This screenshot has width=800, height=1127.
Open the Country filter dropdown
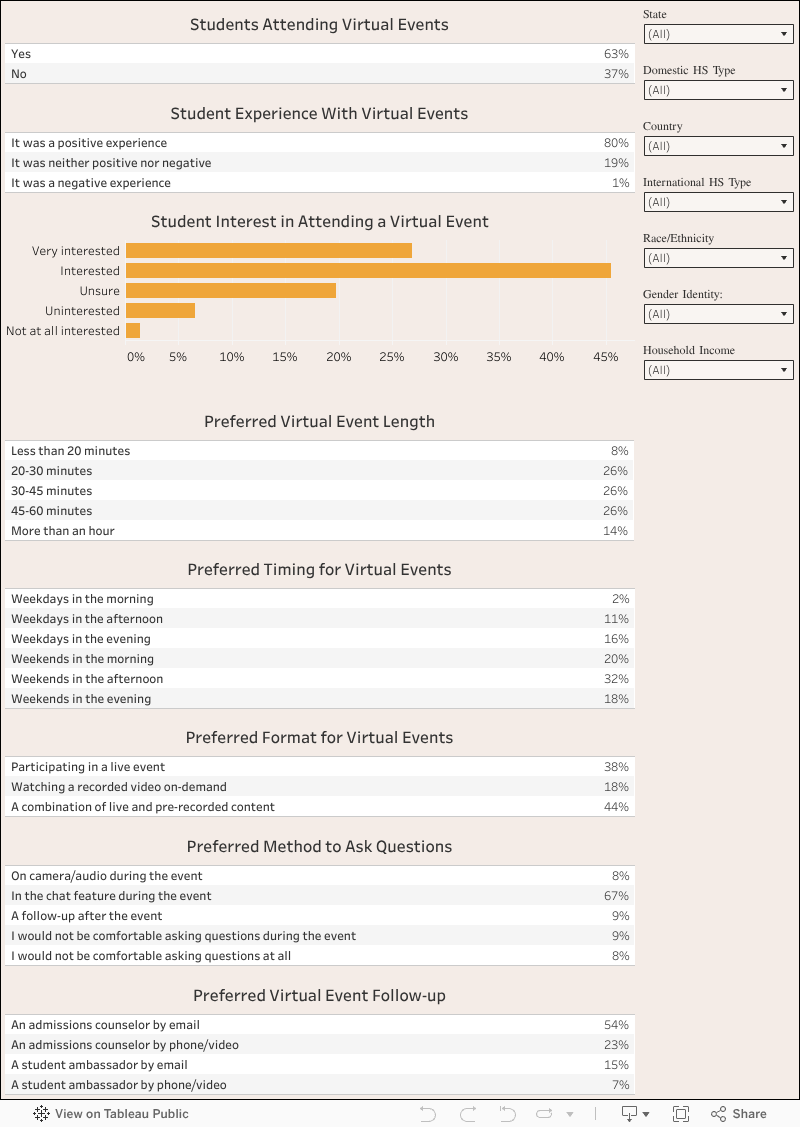coord(718,146)
